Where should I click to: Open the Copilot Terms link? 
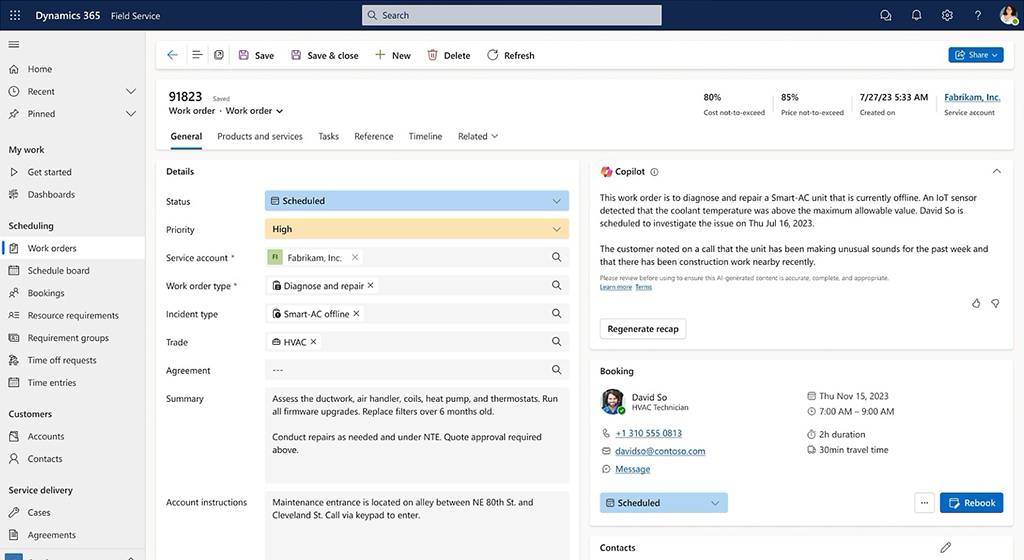click(x=643, y=287)
